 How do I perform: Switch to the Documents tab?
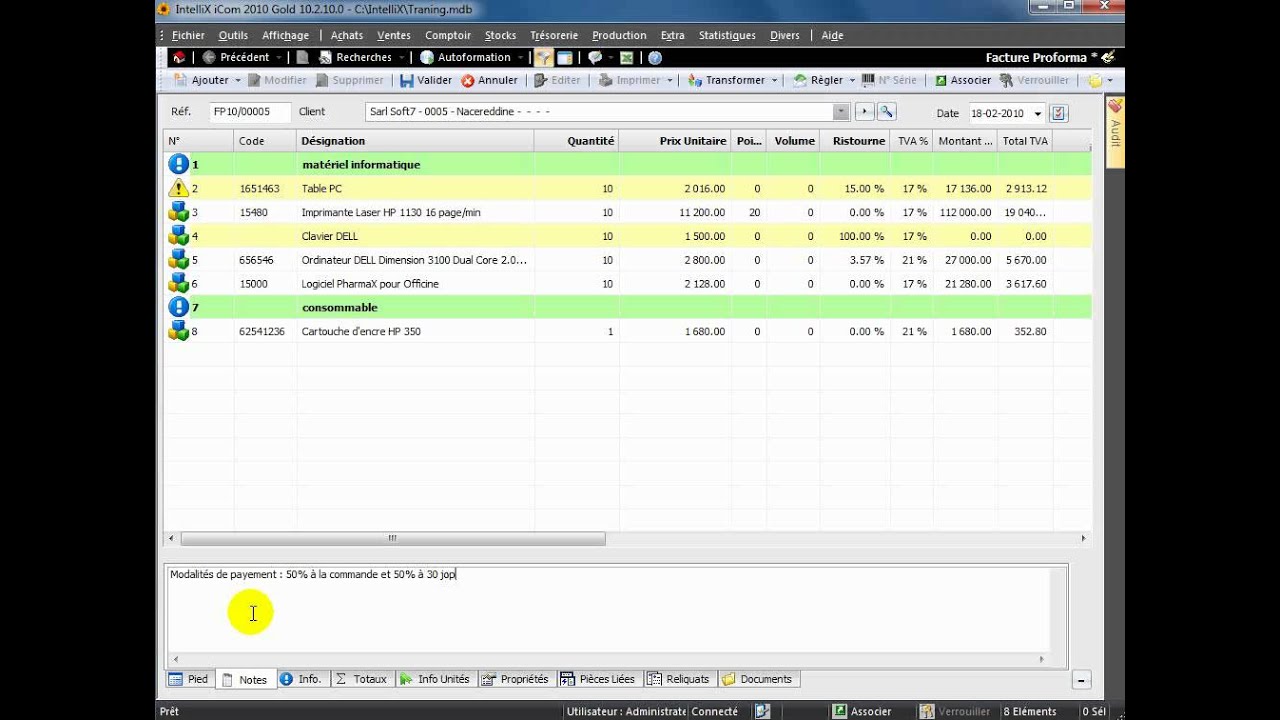[757, 679]
